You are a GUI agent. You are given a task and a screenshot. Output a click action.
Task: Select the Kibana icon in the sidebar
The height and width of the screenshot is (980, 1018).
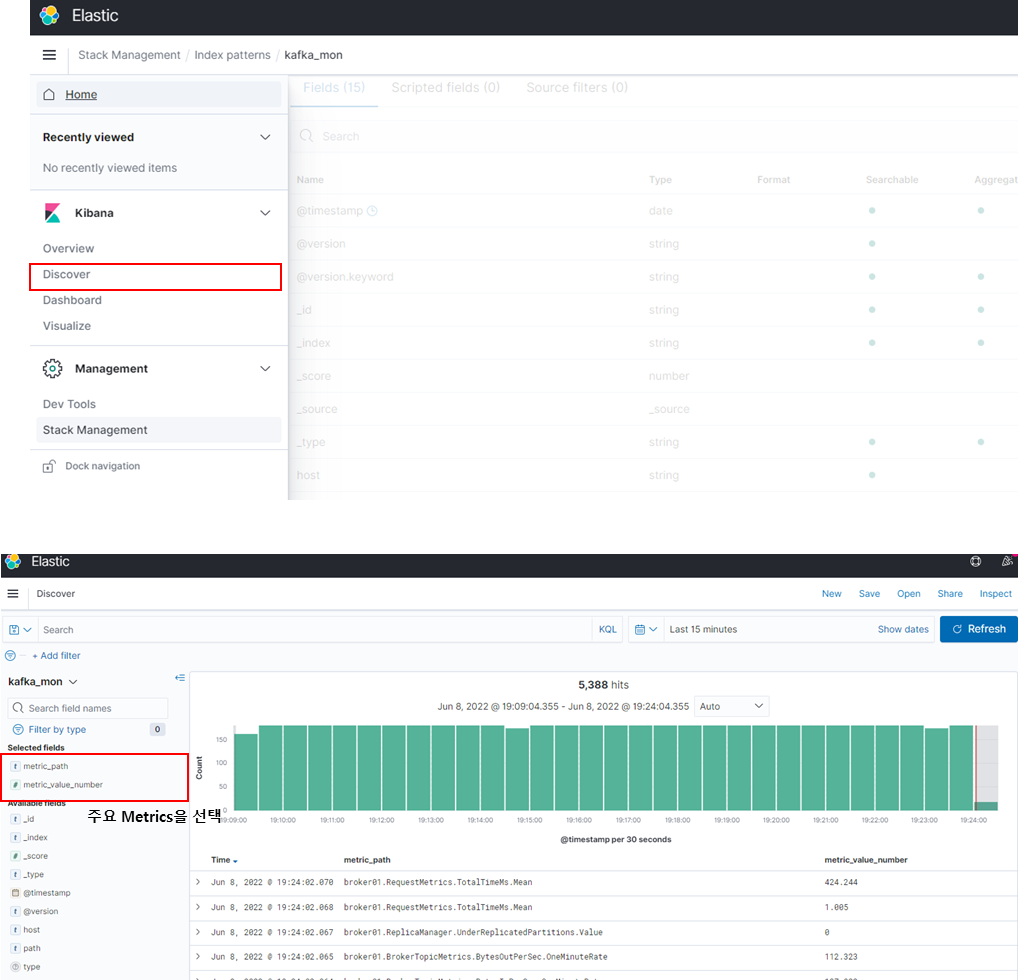pos(54,212)
